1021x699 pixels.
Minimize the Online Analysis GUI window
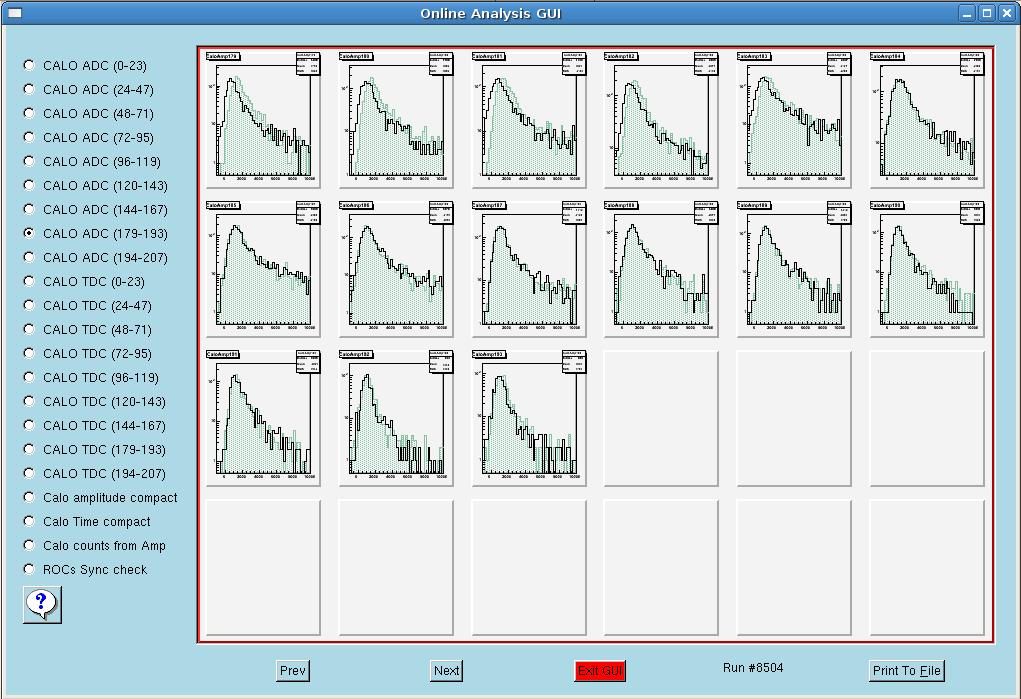click(x=967, y=13)
